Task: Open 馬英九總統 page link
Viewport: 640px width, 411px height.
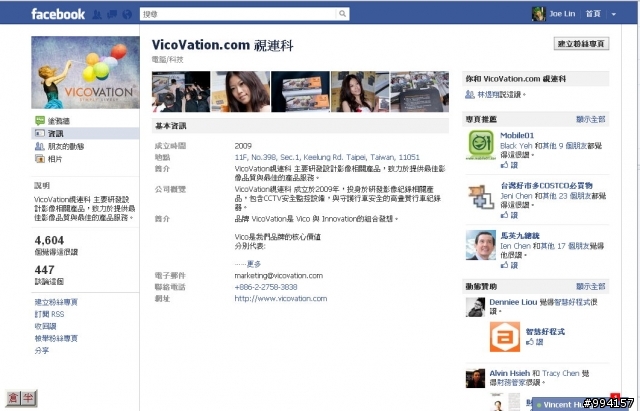Action: click(520, 235)
